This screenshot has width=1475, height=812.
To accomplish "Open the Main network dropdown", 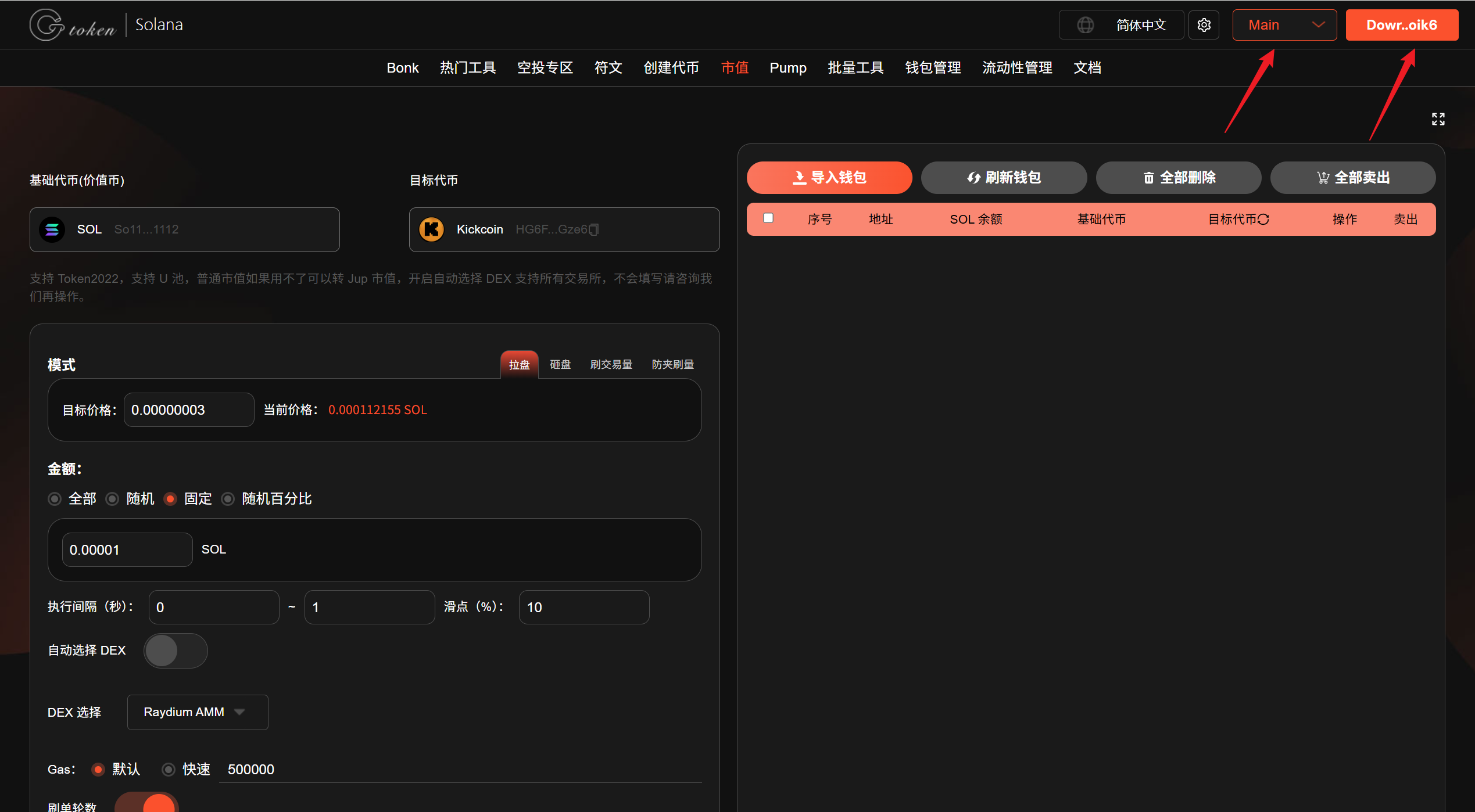I will pyautogui.click(x=1284, y=25).
